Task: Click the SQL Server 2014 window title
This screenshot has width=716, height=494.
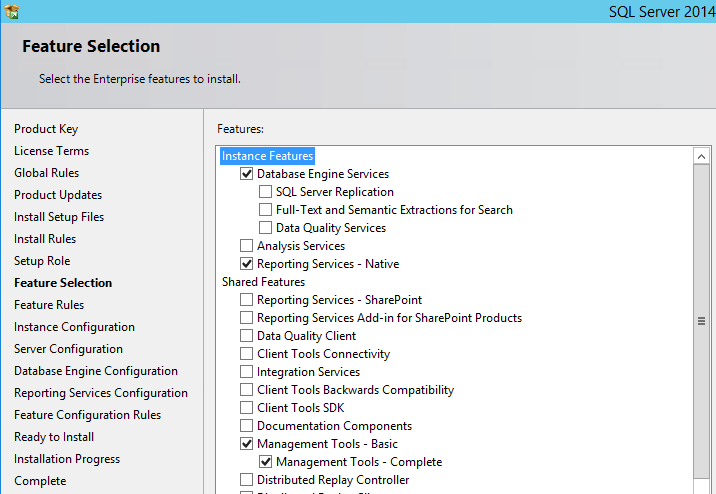Action: tap(662, 11)
